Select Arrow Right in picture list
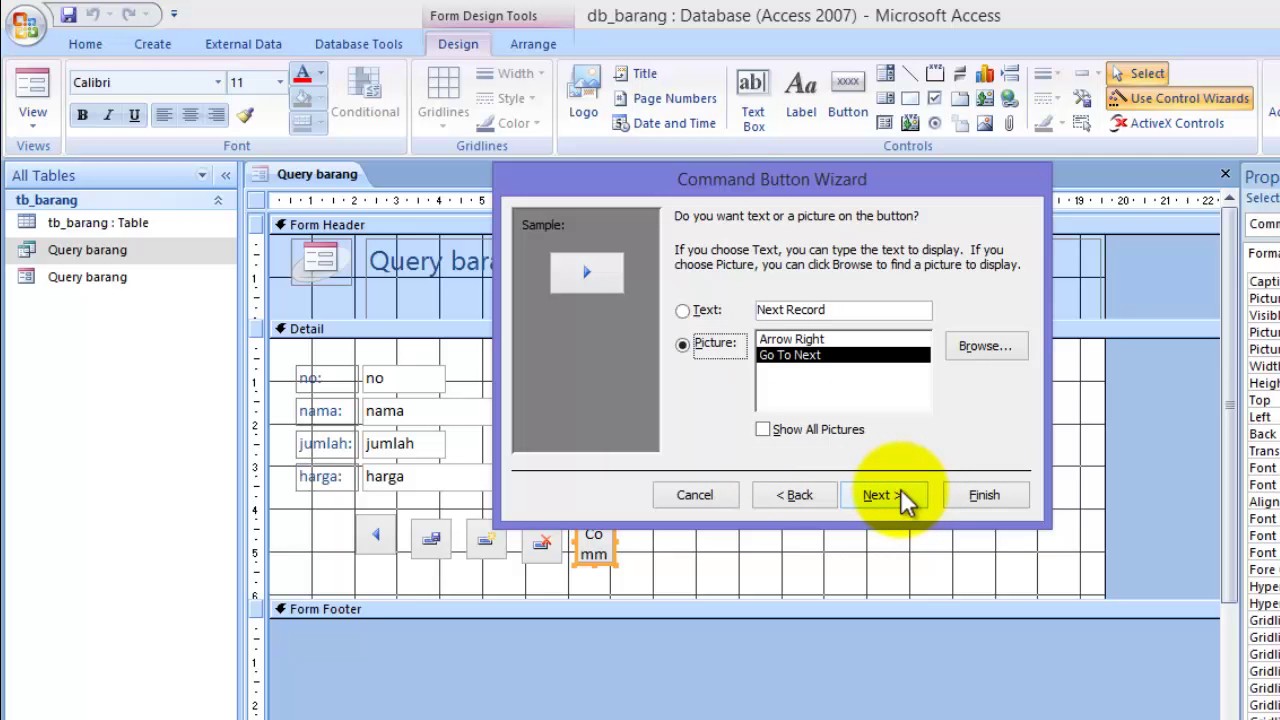Screen dimensions: 1280x720 (842, 339)
